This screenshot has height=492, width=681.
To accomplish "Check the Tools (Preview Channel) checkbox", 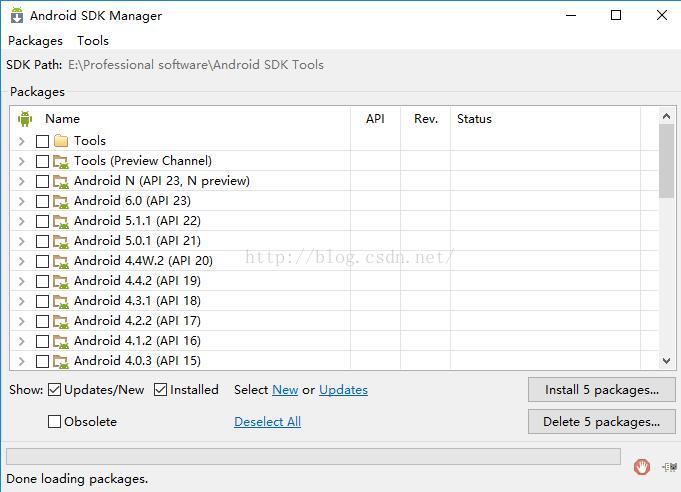I will [x=42, y=161].
